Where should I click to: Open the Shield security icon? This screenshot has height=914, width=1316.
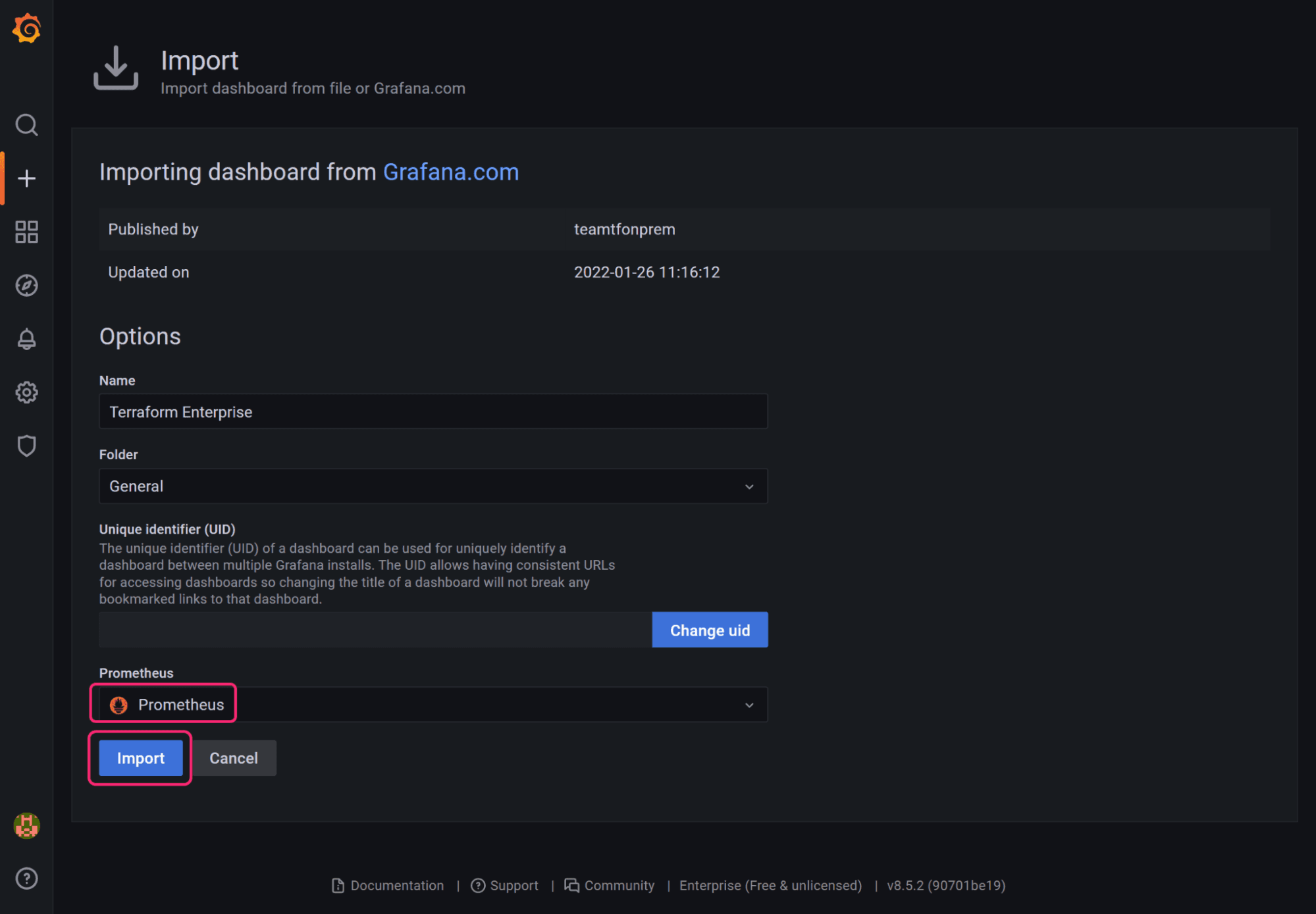[x=27, y=445]
